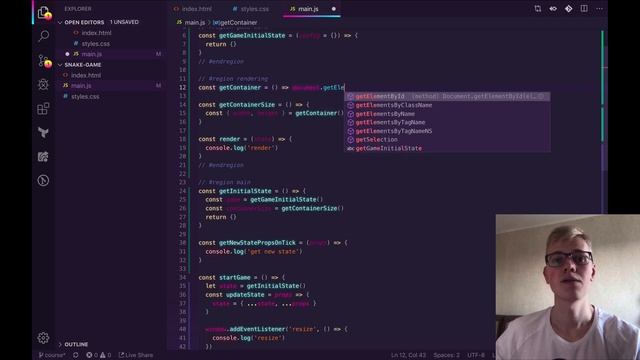Open index.html in SNAKE-GAME folder
Screen dimensions: 640x360
click(86, 76)
